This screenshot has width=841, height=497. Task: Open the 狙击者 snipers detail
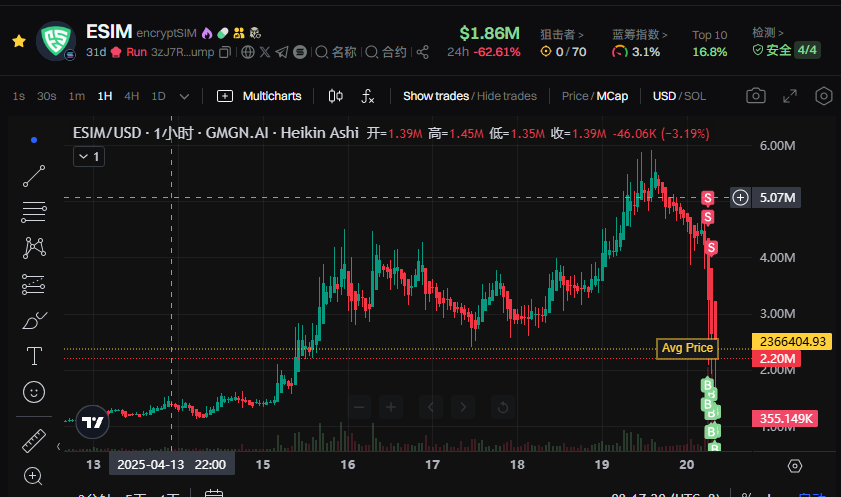(x=562, y=35)
